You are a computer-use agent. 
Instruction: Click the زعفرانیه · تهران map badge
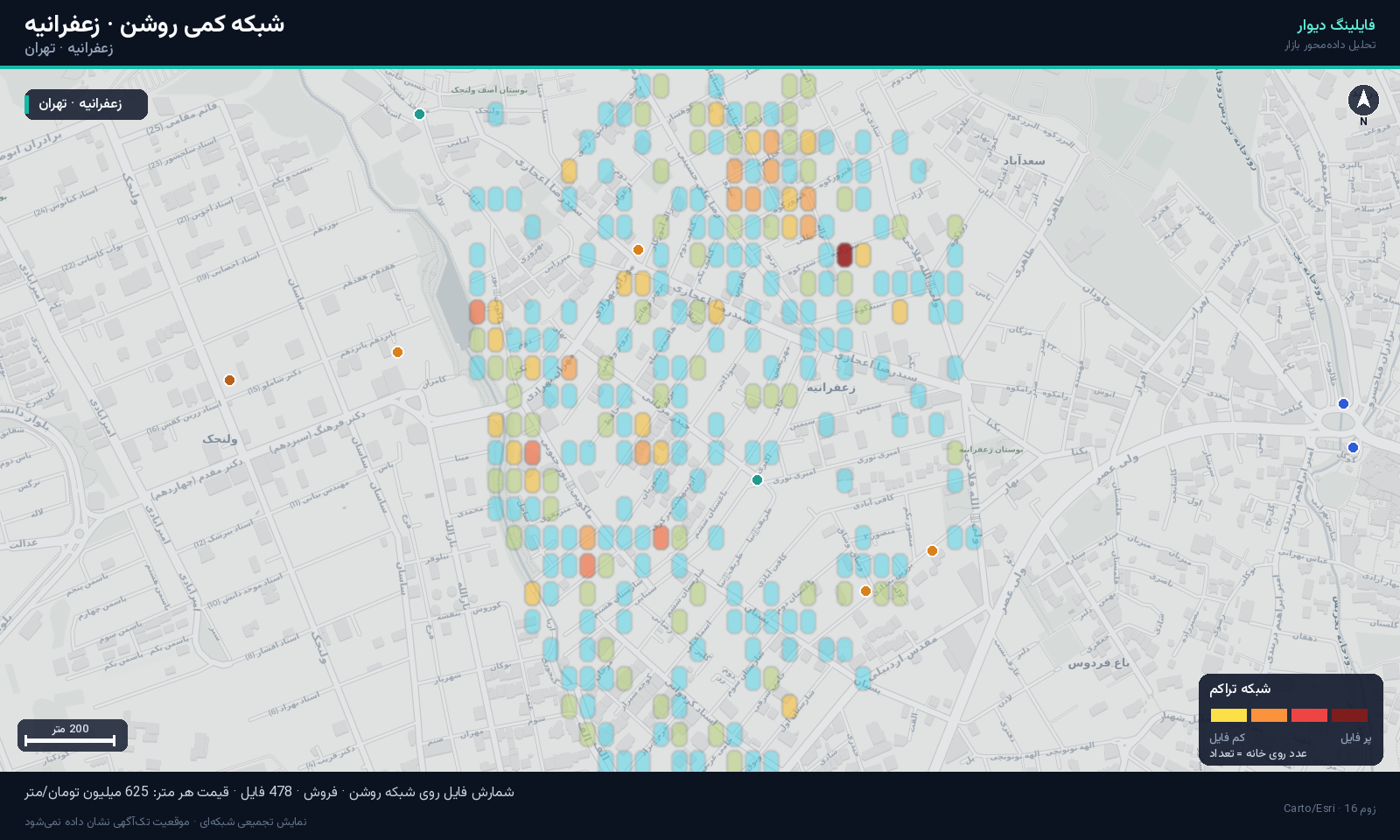coord(86,104)
